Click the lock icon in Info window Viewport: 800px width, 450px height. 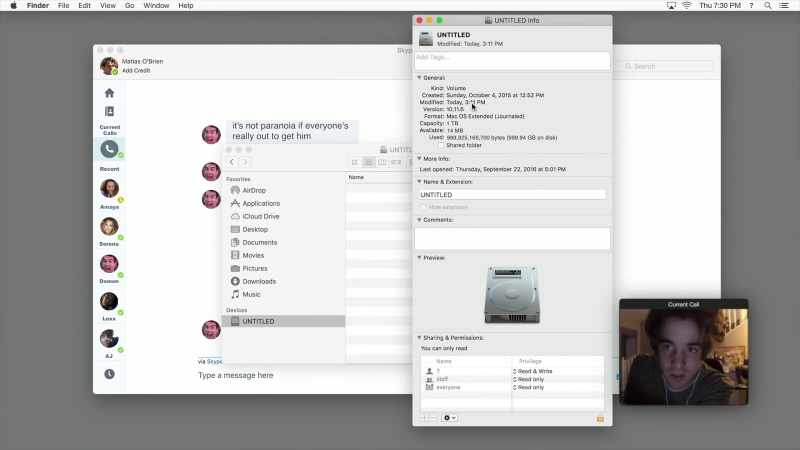tap(601, 419)
